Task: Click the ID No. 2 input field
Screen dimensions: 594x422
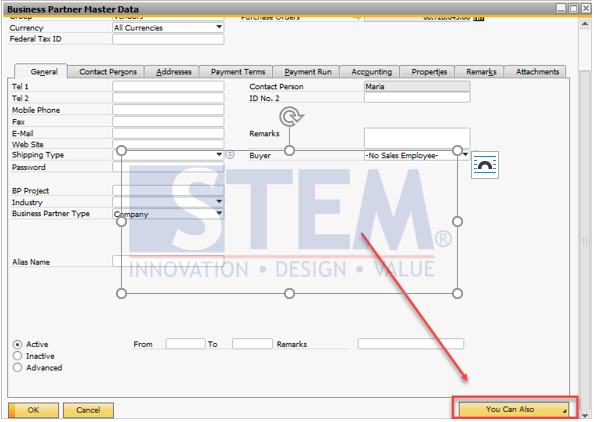Action: [x=417, y=98]
